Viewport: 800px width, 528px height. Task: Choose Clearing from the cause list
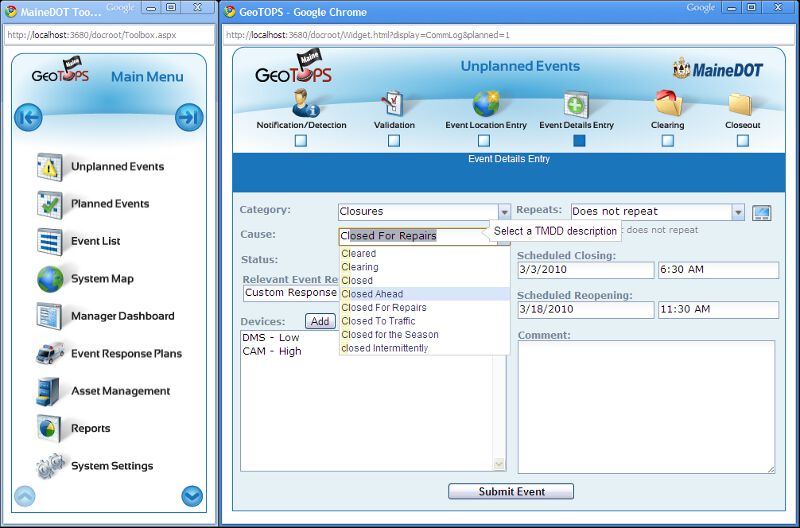tap(424, 267)
